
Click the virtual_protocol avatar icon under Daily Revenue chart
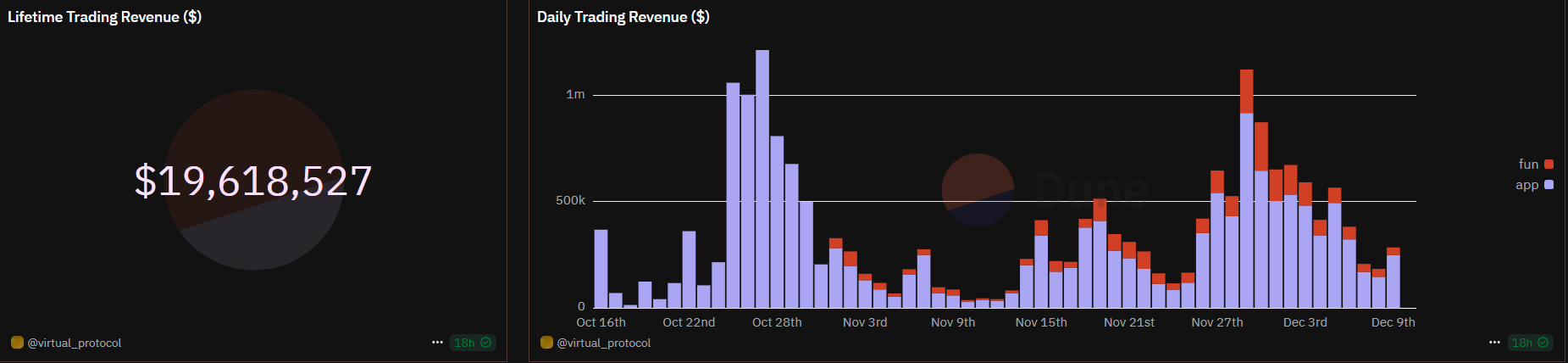(546, 343)
